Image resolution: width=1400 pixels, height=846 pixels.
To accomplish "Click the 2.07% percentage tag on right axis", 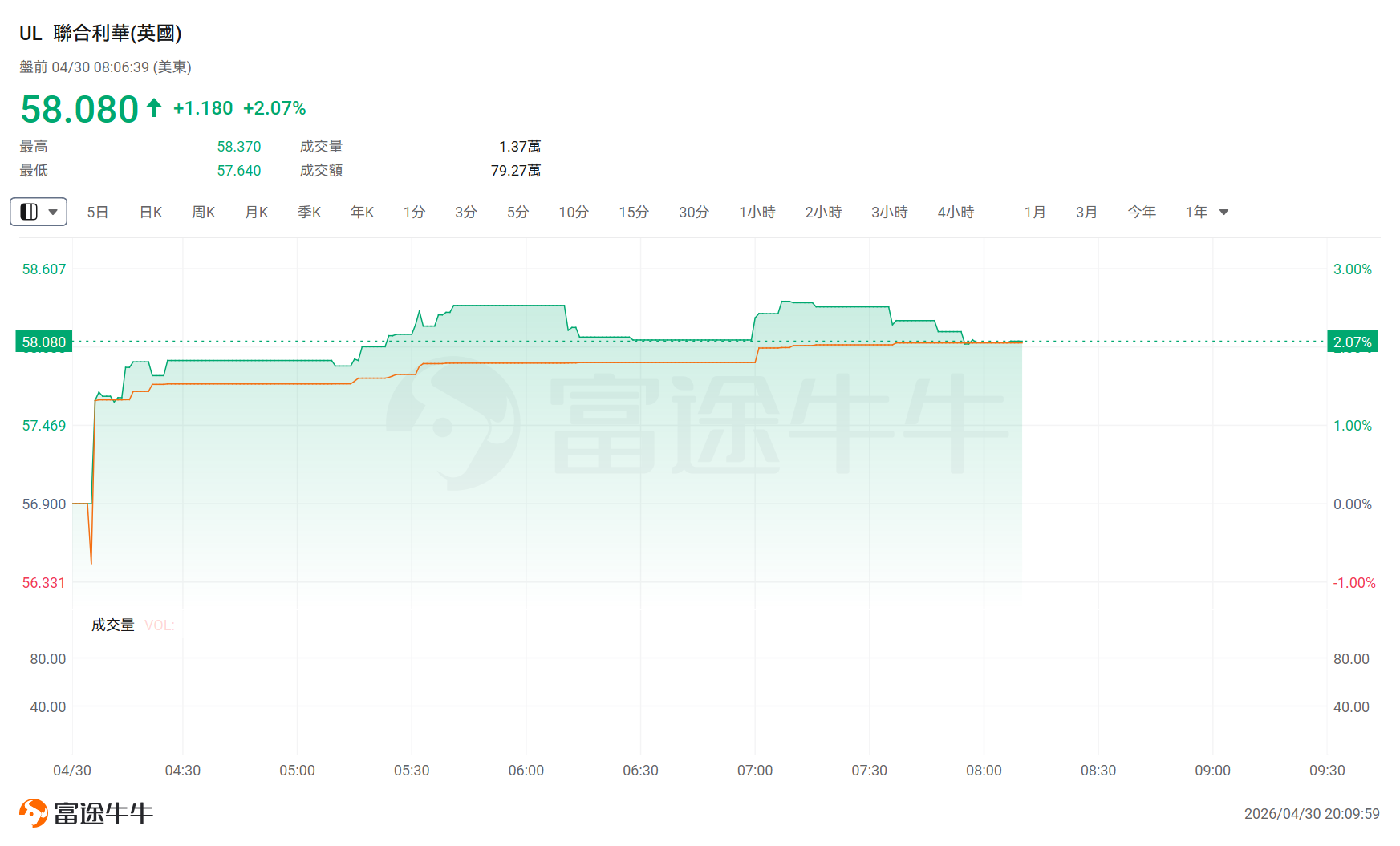I will (1353, 342).
